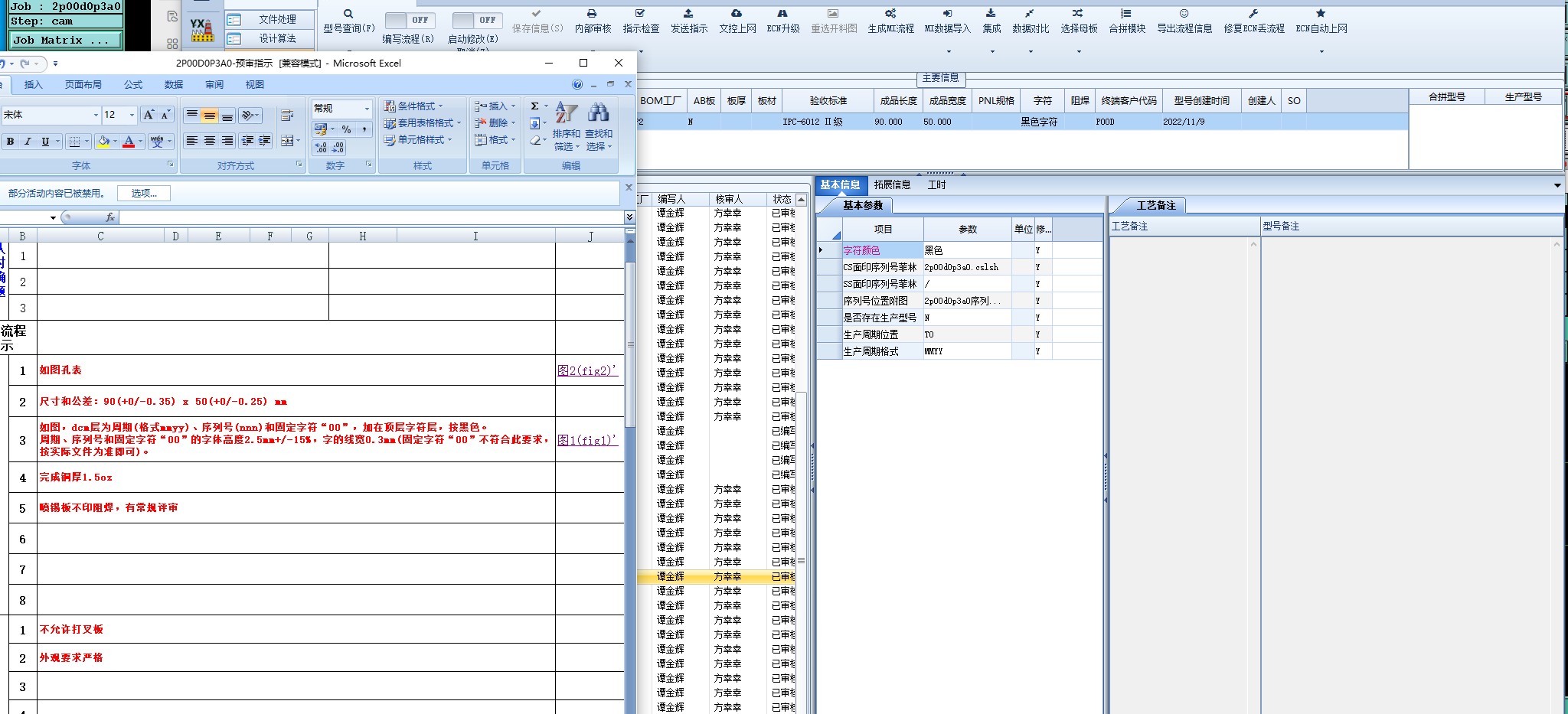Toggle align text right in Excel ribbon

[x=227, y=141]
